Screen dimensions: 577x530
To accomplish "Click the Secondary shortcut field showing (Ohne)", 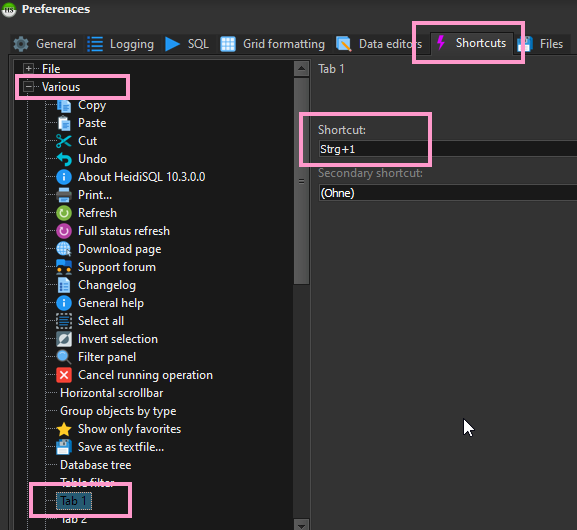I will 448,193.
